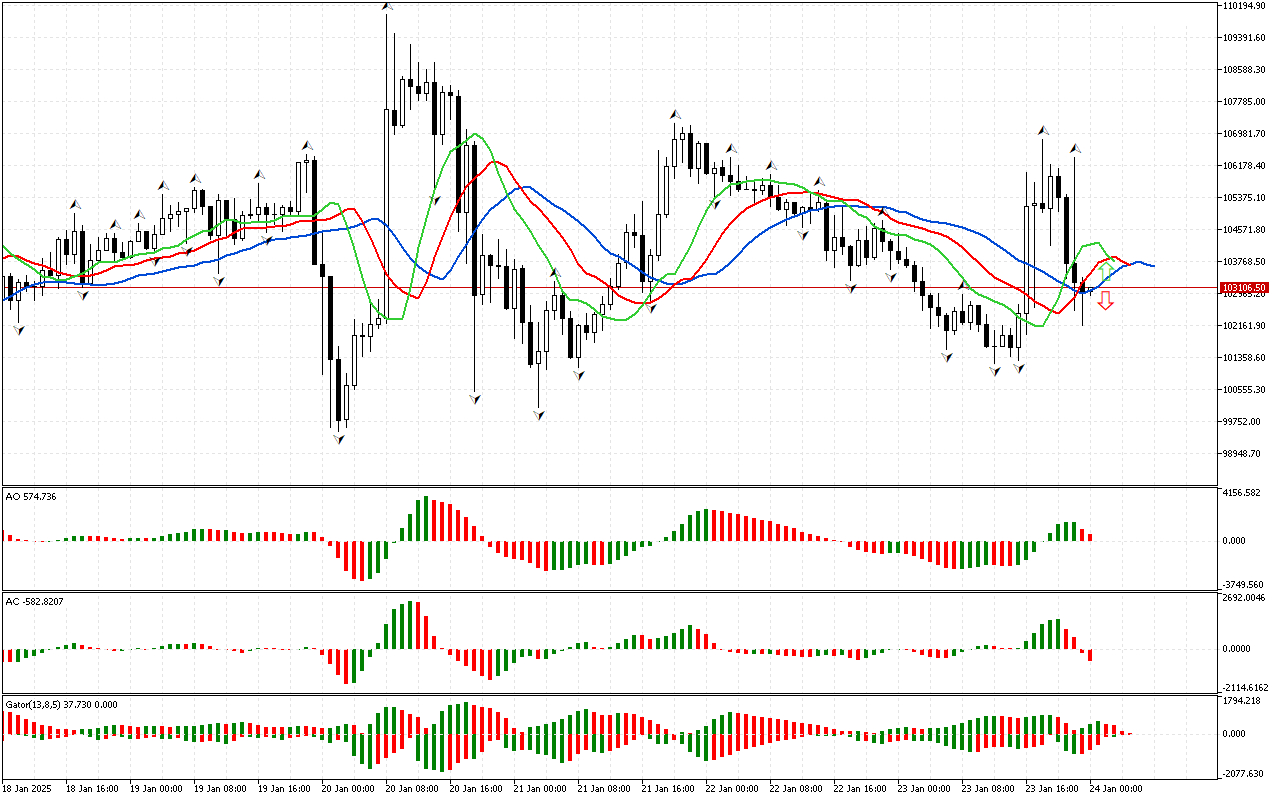Pick the '20 Jan 08:00' time label
The width and height of the screenshot is (1280, 800).
pyautogui.click(x=412, y=789)
